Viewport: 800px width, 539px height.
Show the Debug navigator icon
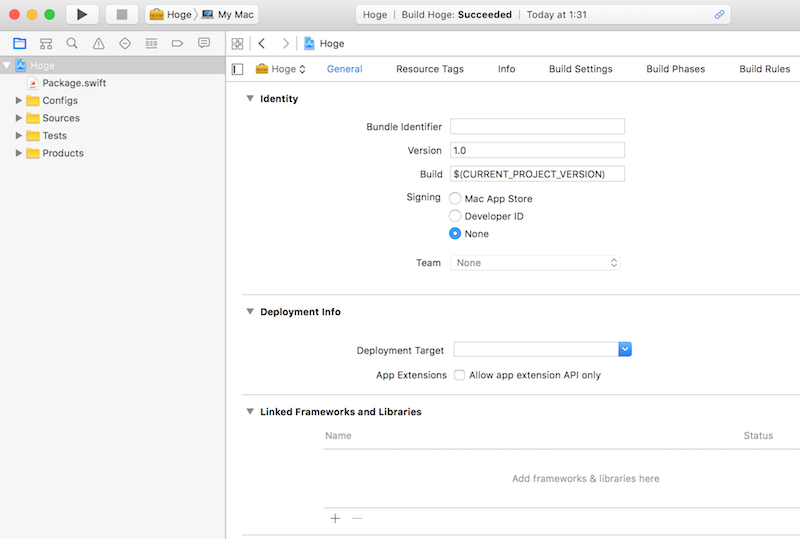pyautogui.click(x=152, y=43)
